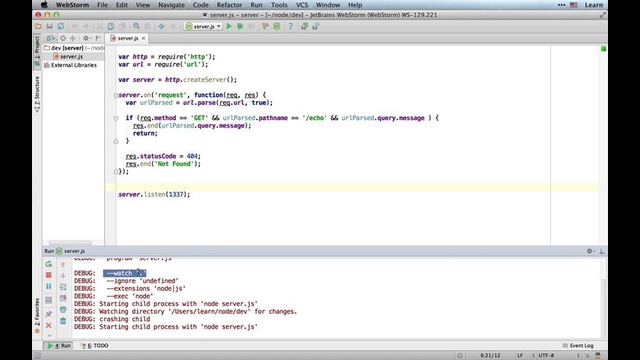Open the Event Log
Image resolution: width=640 pixels, height=360 pixels.
(578, 345)
